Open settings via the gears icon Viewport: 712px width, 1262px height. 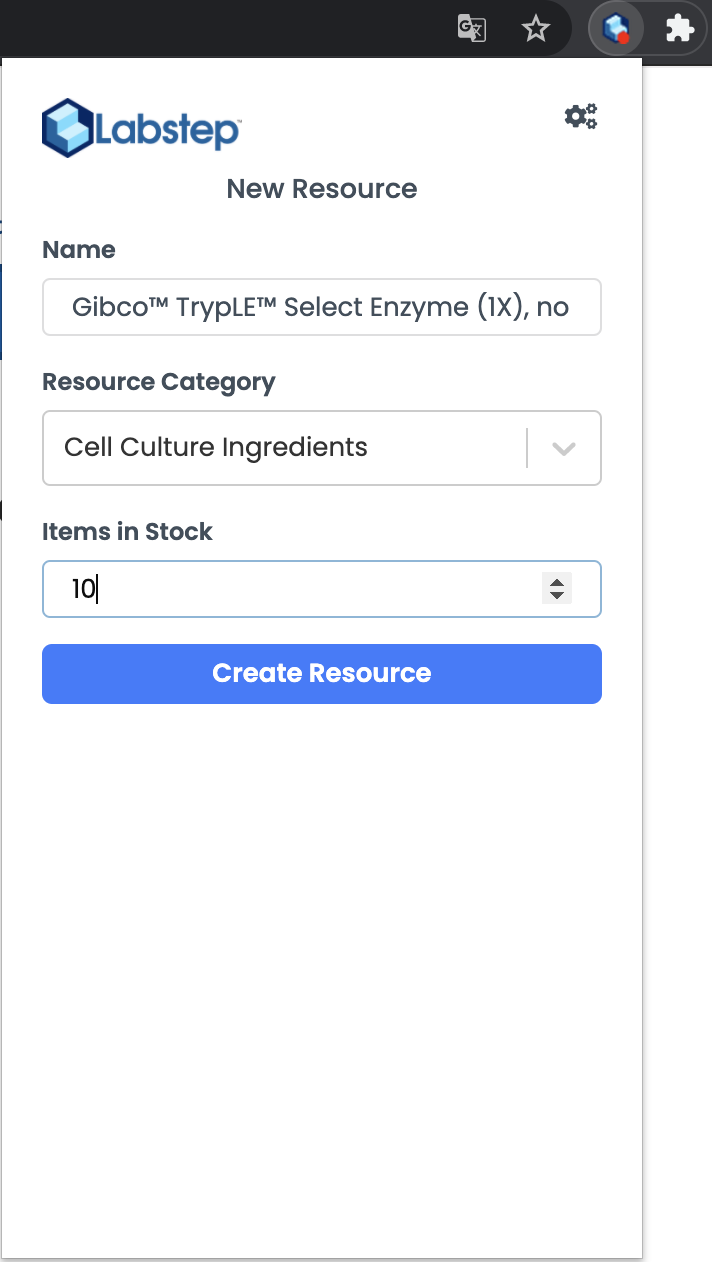(581, 116)
